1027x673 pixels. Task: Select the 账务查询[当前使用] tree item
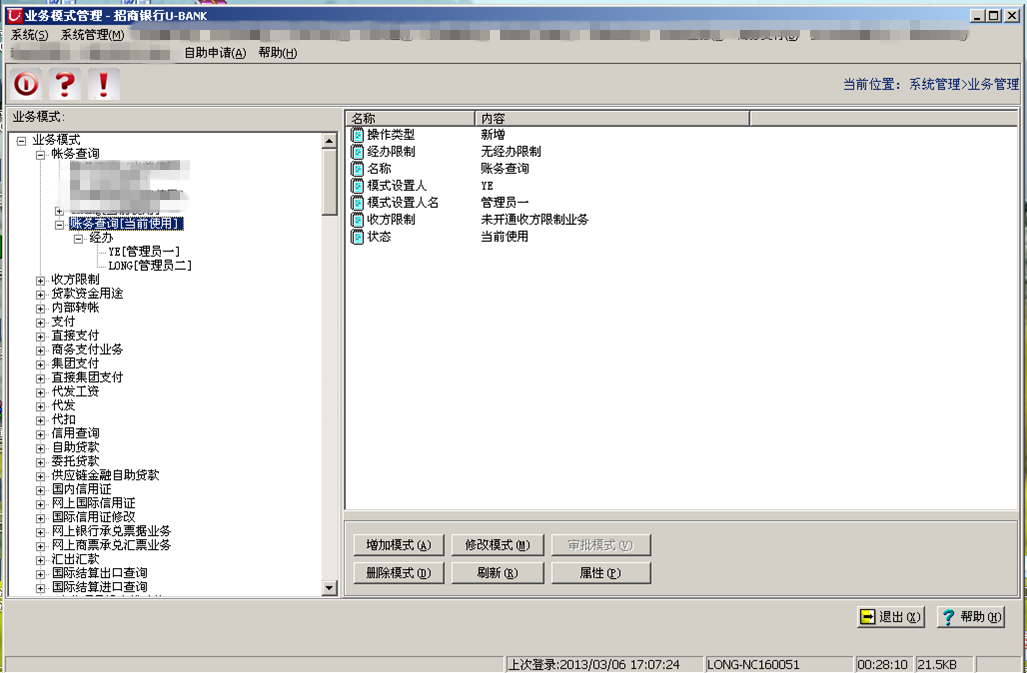tap(126, 224)
